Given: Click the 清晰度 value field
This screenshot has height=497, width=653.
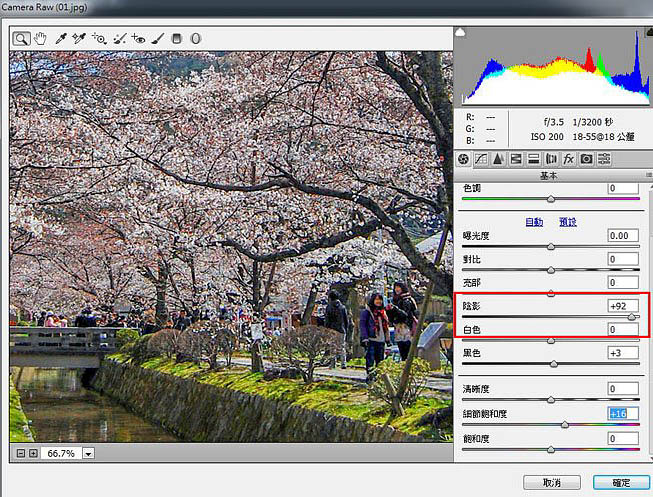Looking at the screenshot, I should click(623, 389).
